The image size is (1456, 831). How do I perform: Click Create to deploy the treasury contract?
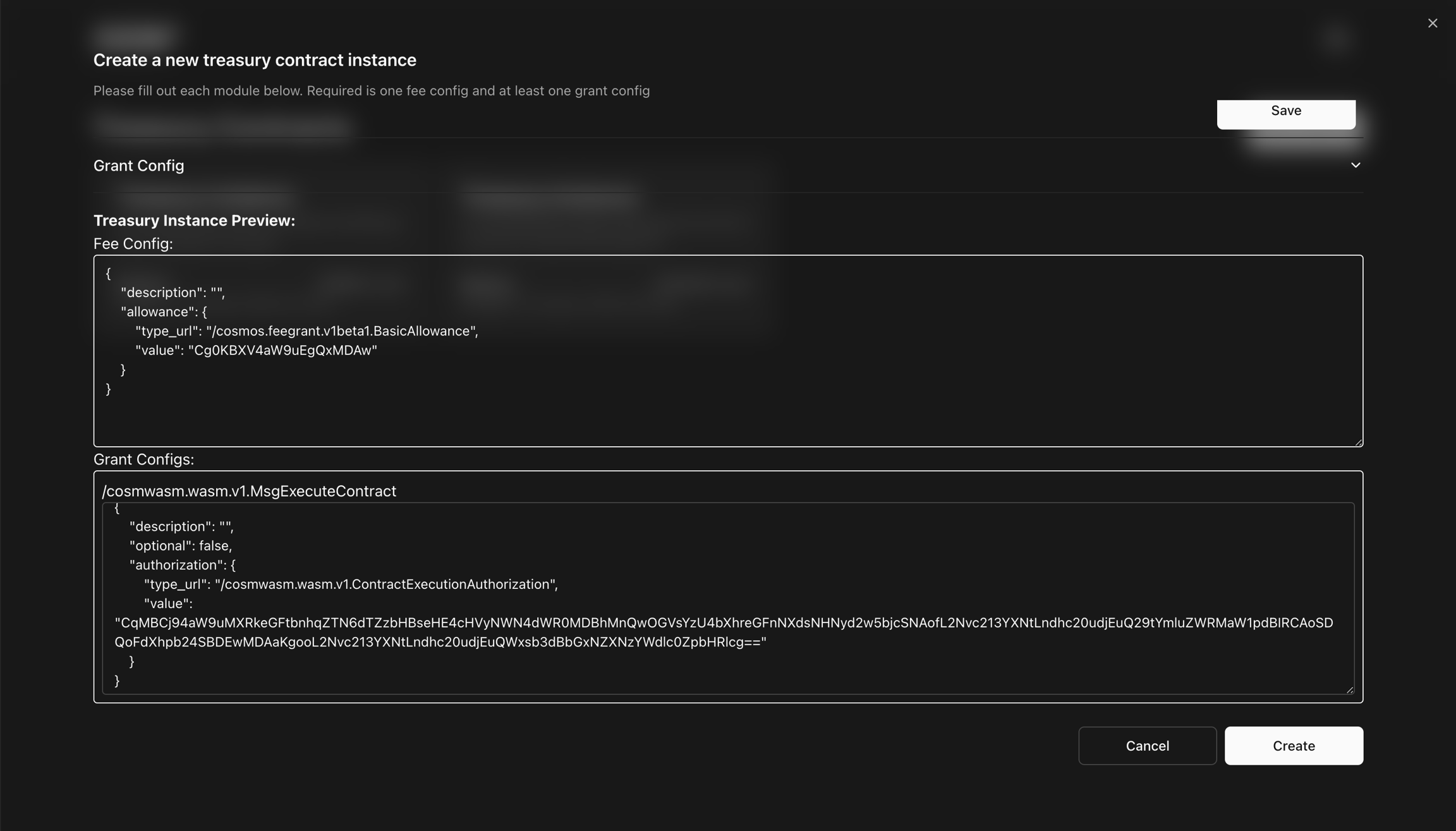(1293, 746)
